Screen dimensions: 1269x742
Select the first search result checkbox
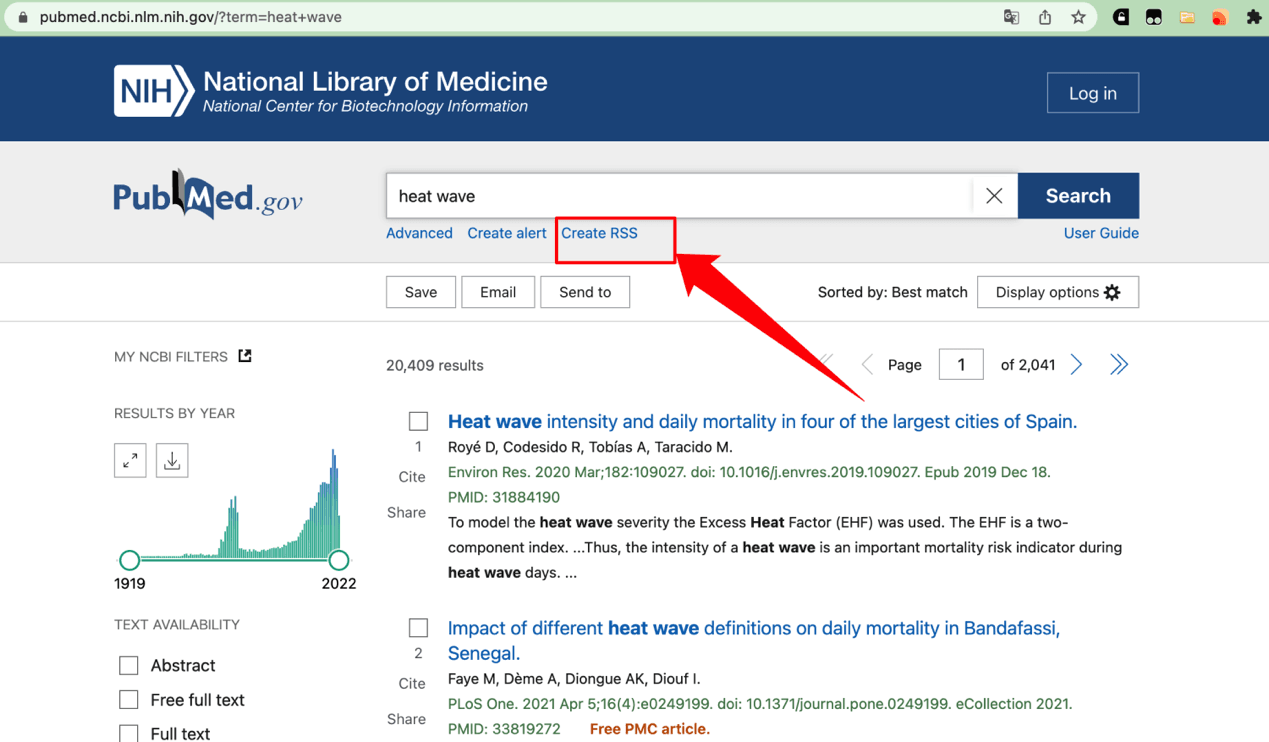tap(418, 420)
